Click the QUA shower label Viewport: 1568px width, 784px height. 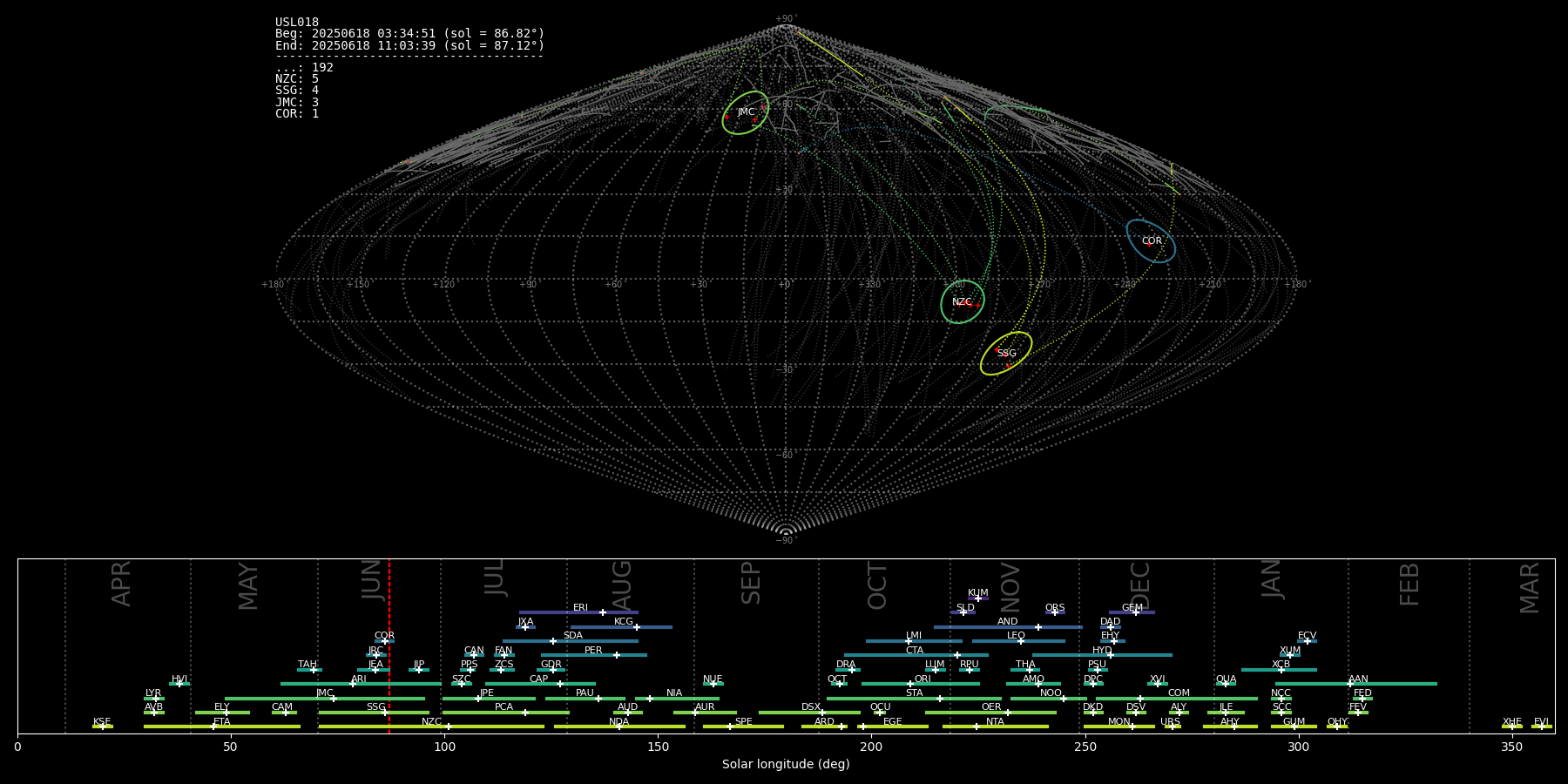(x=1226, y=679)
